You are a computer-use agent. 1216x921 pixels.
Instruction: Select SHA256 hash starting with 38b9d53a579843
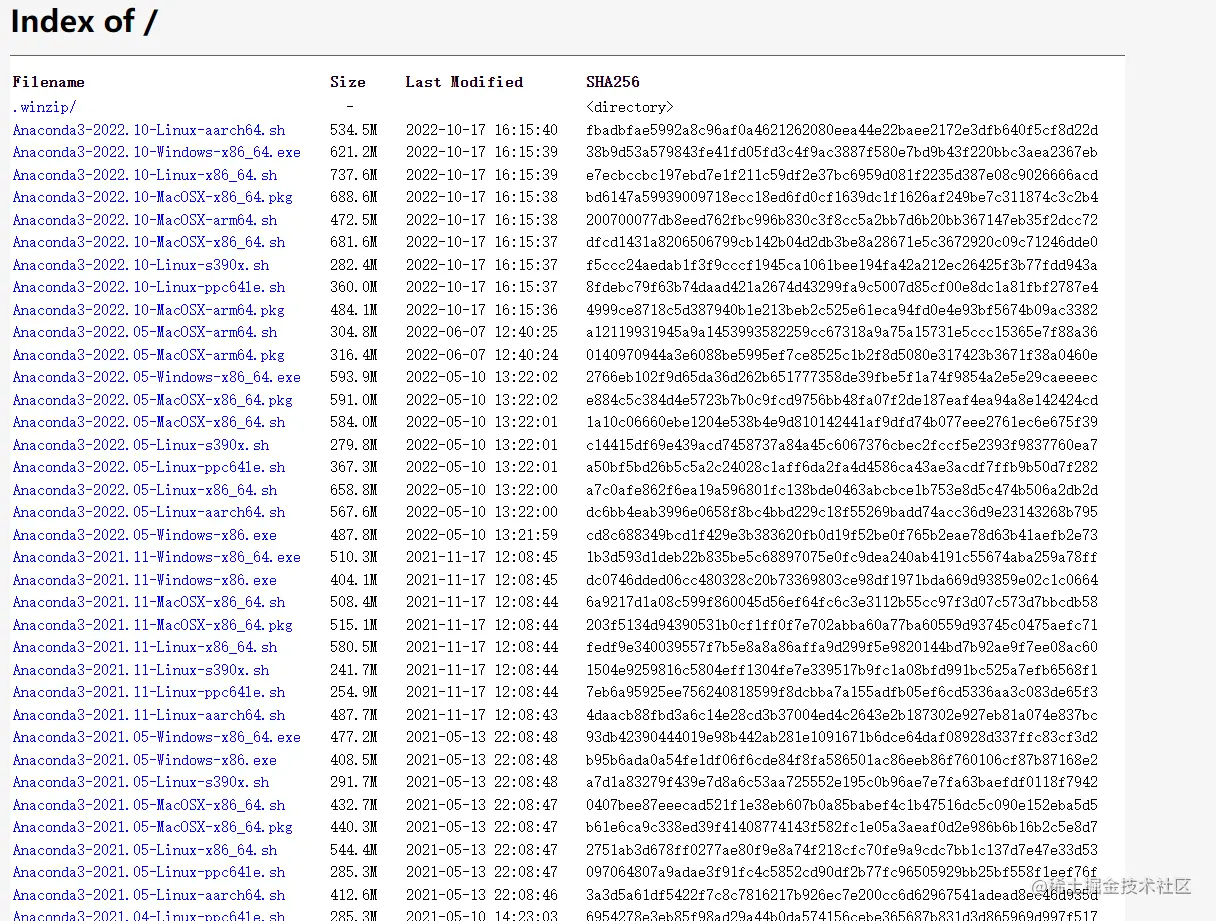pyautogui.click(x=842, y=152)
